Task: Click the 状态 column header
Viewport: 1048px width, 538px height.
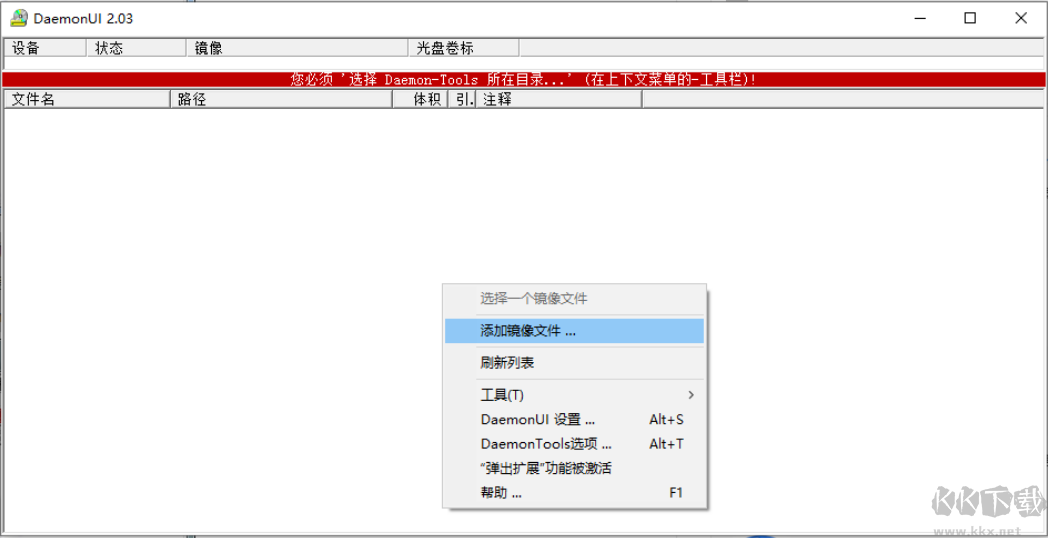Action: pos(137,48)
